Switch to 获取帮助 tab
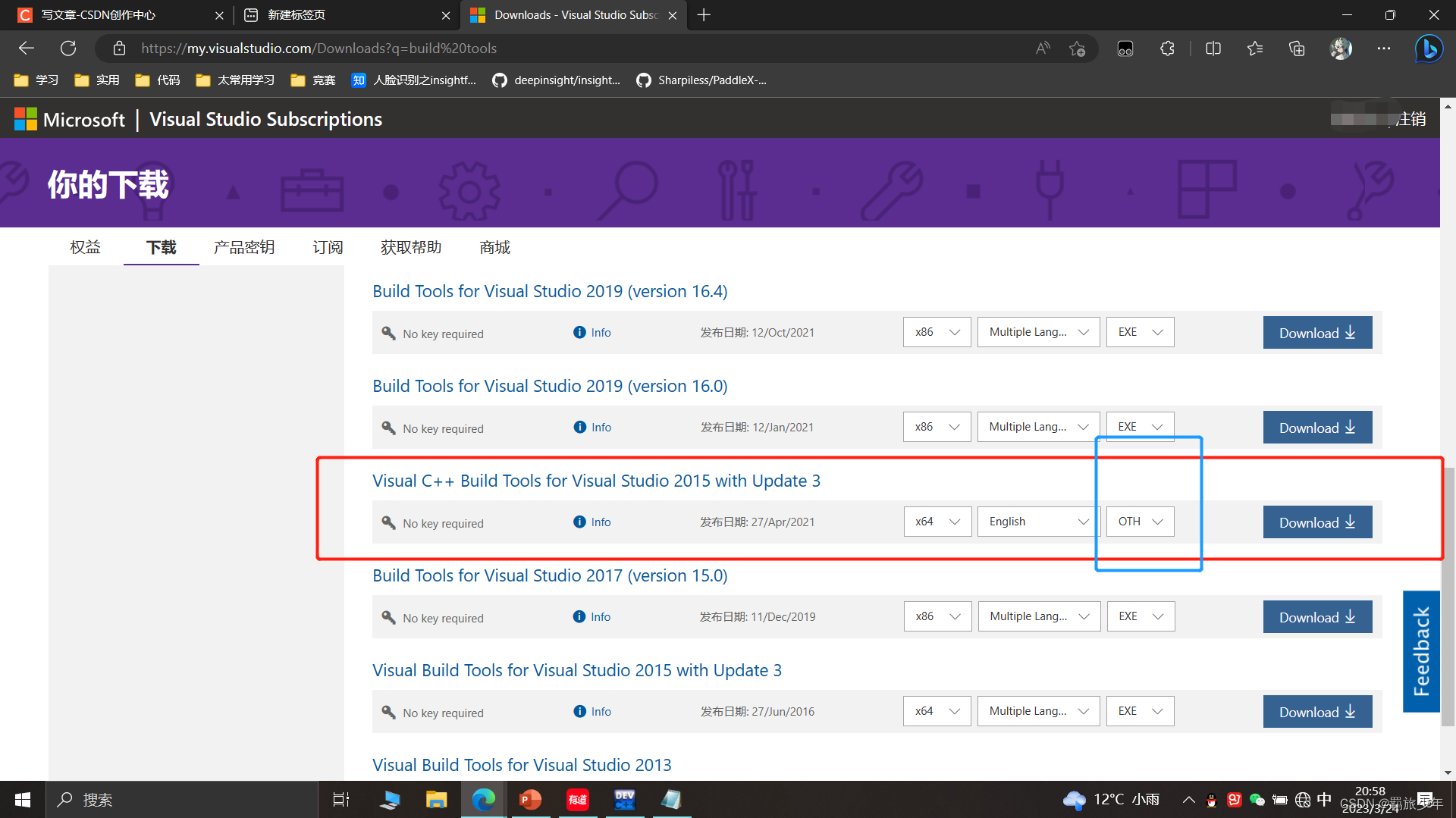Viewport: 1456px width, 818px height. point(411,247)
